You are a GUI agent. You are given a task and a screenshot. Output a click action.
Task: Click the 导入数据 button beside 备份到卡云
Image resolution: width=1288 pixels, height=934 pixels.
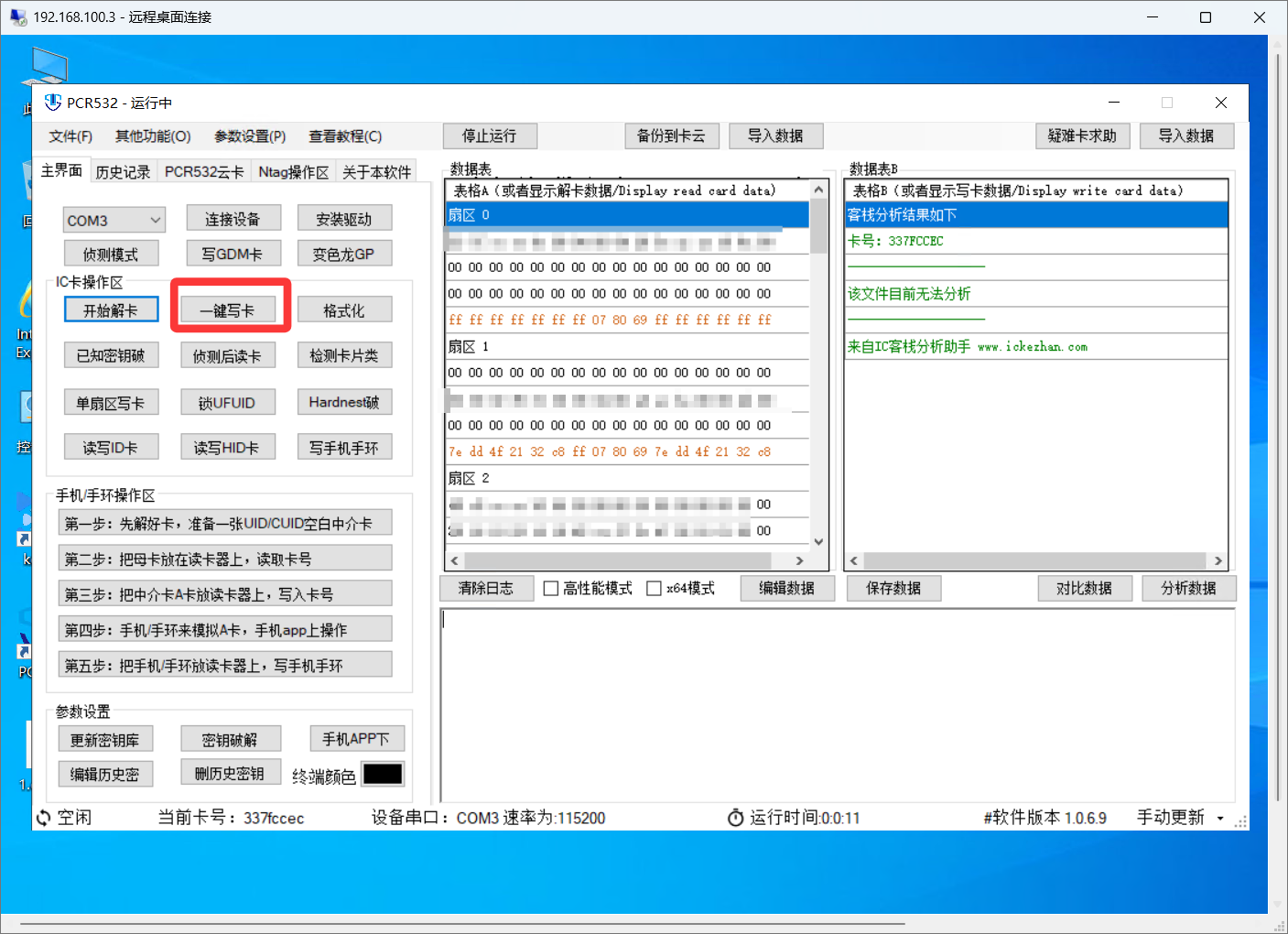776,136
